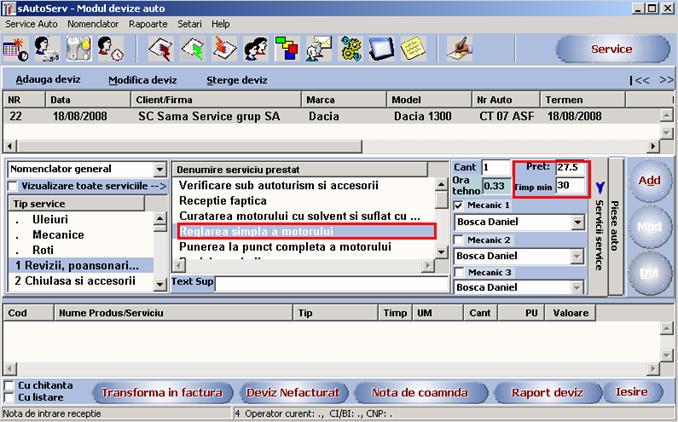Open the Mecanic 1 Bosca Daniel dropdown
Screen dimensions: 678x422
578,222
